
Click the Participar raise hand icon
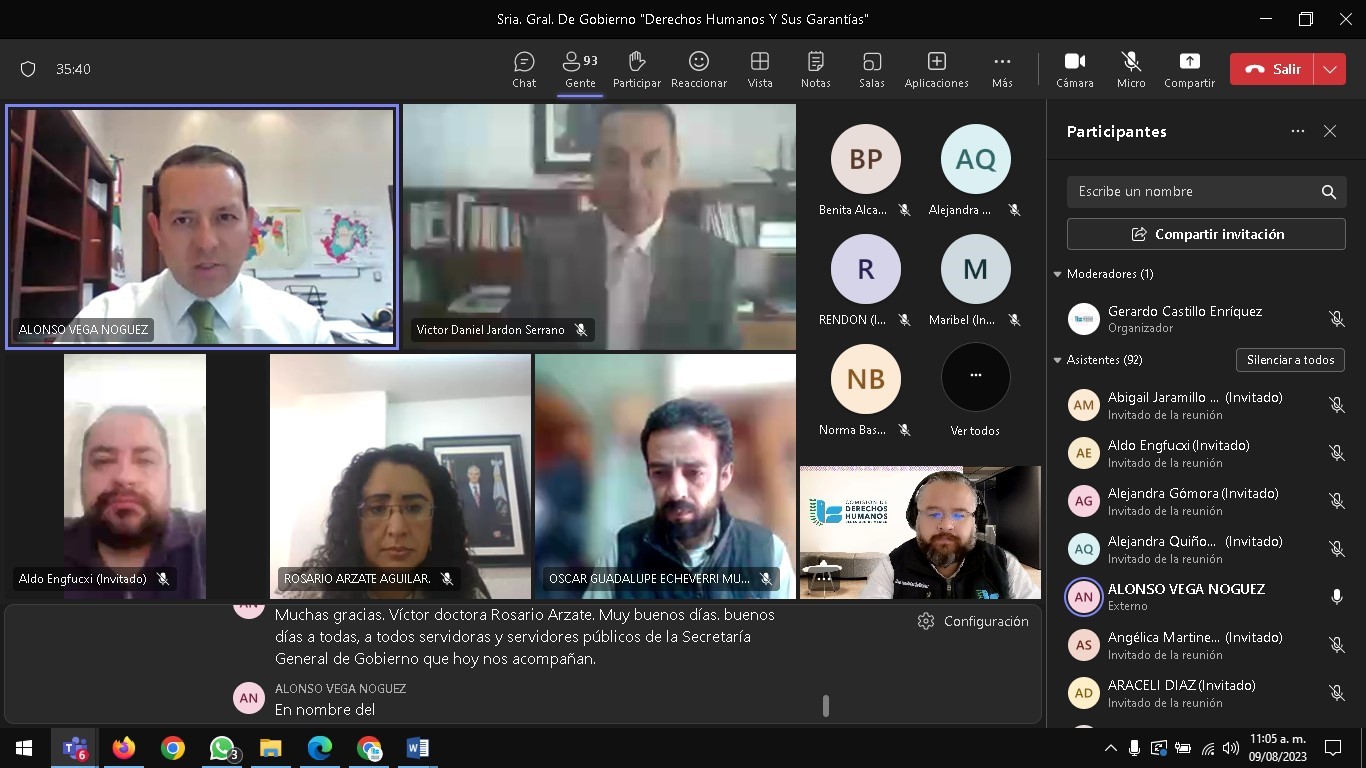coord(636,69)
